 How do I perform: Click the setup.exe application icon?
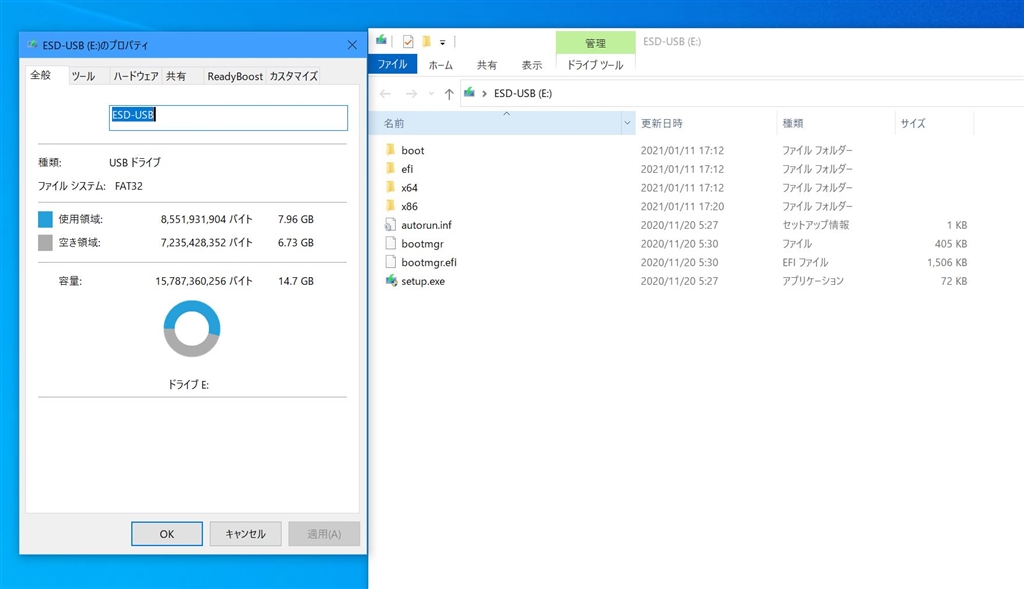(391, 281)
